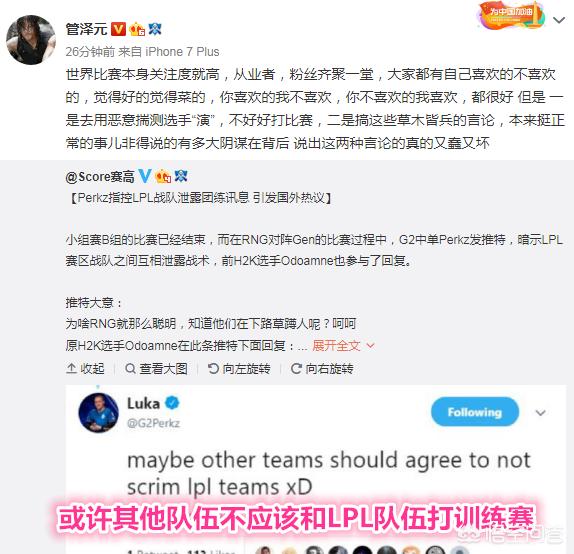The width and height of the screenshot is (574, 554).
Task: Open the 为中国加油 banner badge
Action: click(512, 15)
